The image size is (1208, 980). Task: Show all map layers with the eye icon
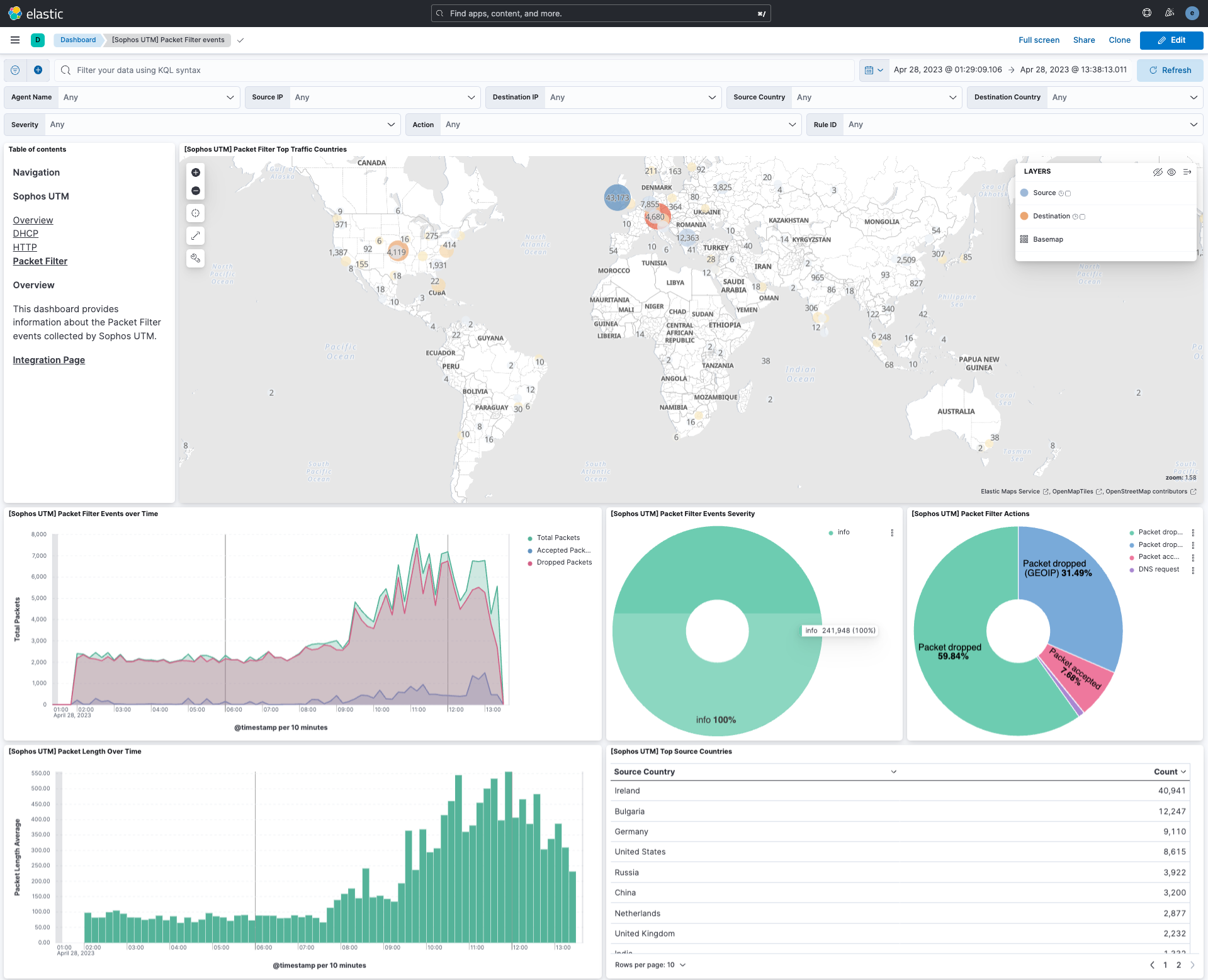1171,172
